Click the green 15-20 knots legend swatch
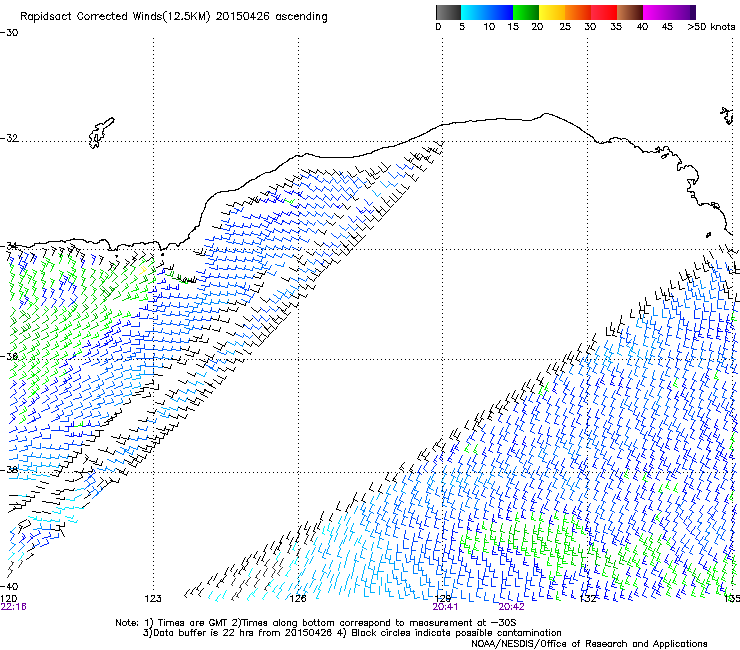 coord(526,12)
